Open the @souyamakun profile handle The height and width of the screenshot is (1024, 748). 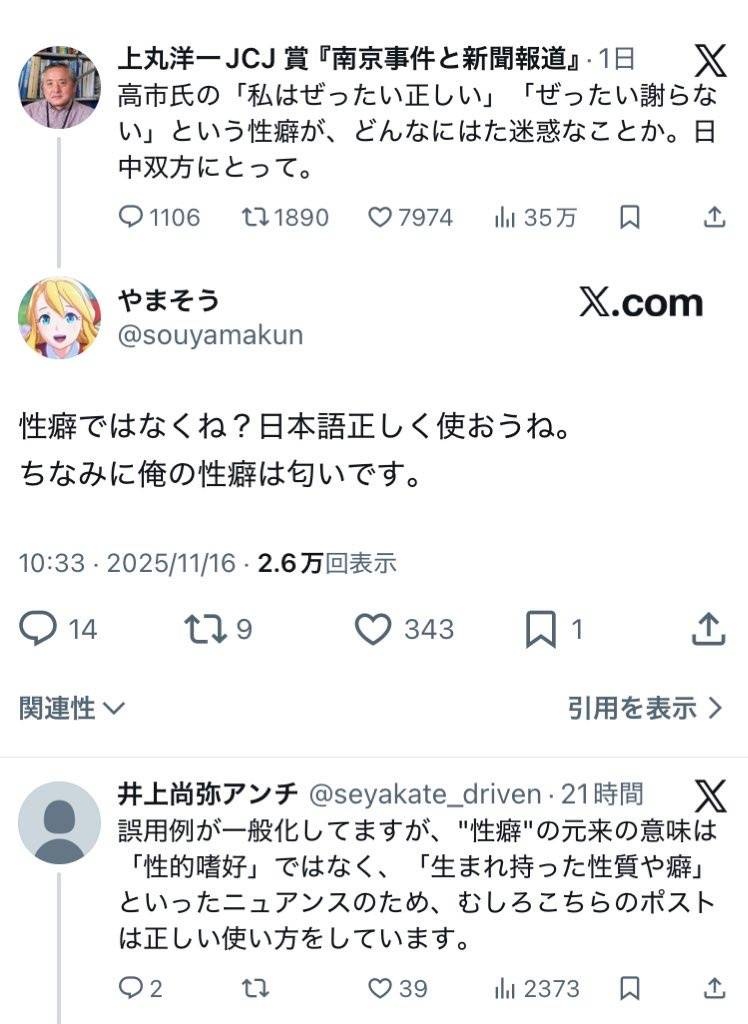tap(210, 335)
